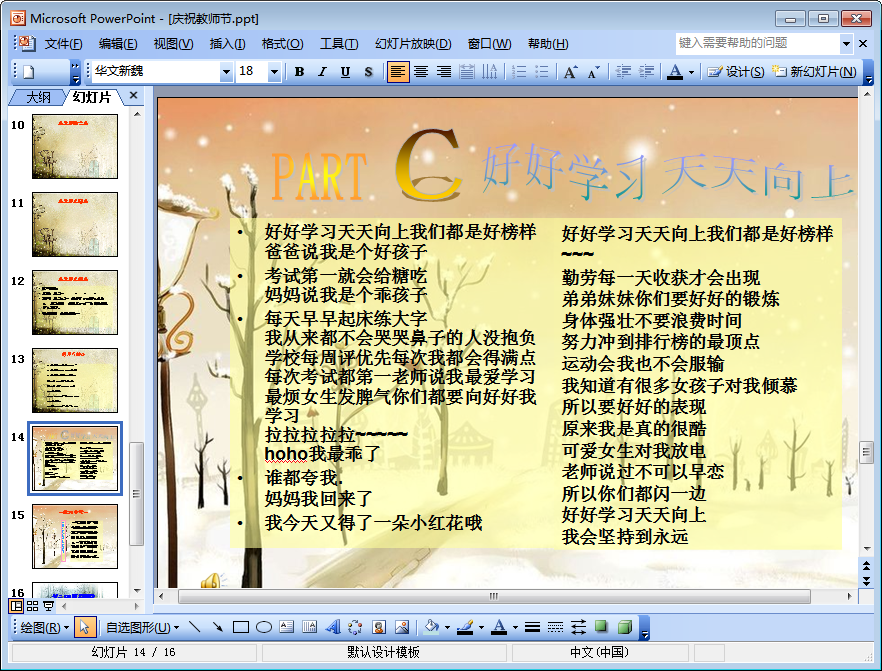
Task: Open the 工具(T) menu
Action: pyautogui.click(x=339, y=44)
